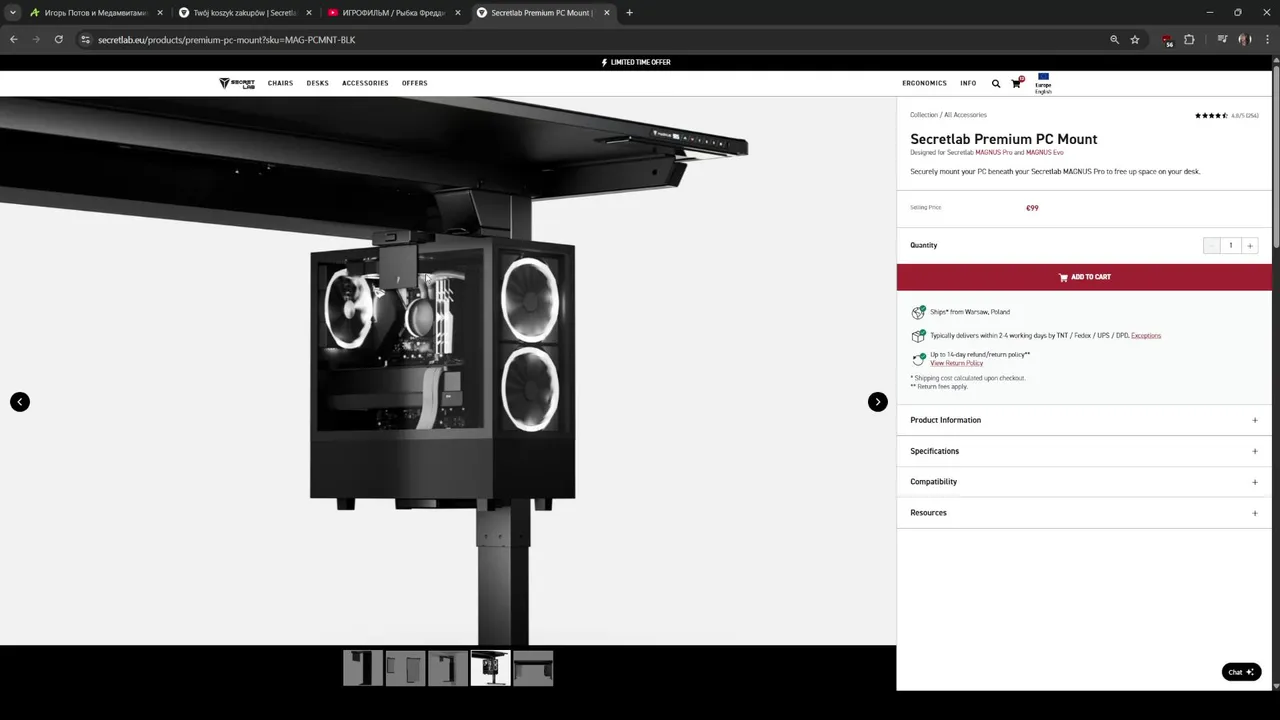1280x720 pixels.
Task: Select the fourth highlighted product thumbnail
Action: (x=491, y=668)
